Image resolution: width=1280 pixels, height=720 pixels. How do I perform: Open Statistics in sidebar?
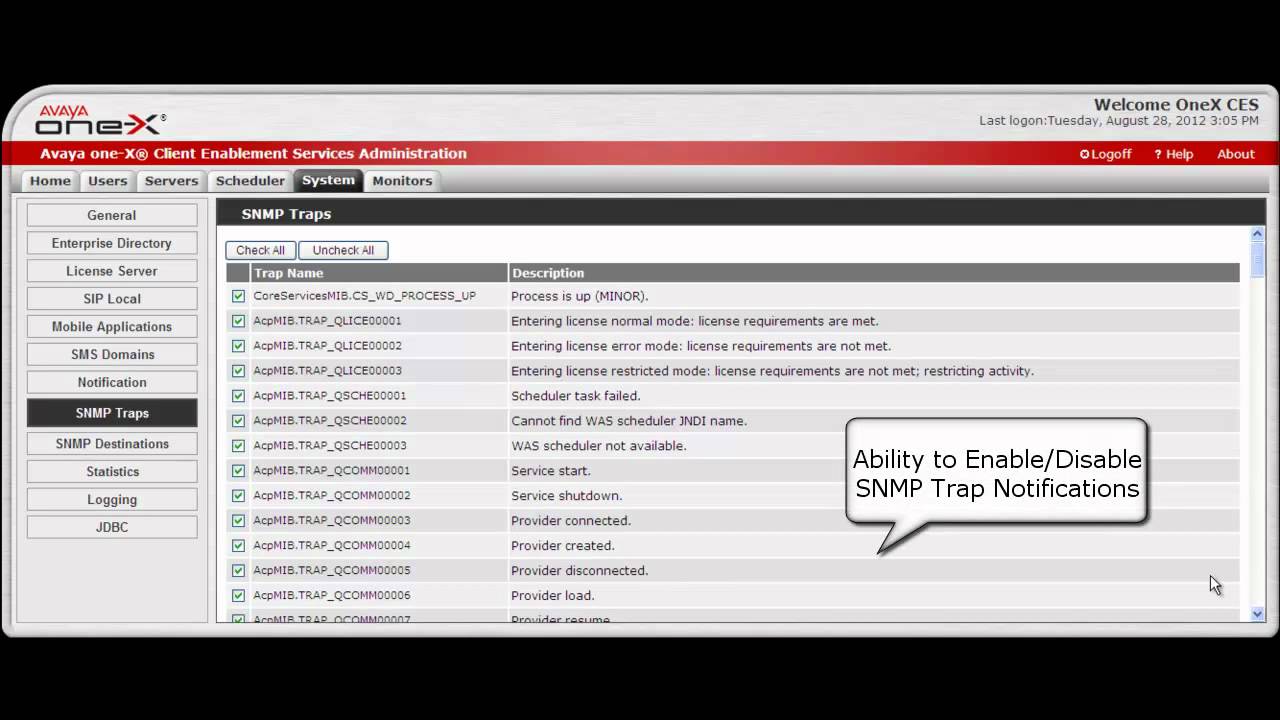[x=112, y=472]
